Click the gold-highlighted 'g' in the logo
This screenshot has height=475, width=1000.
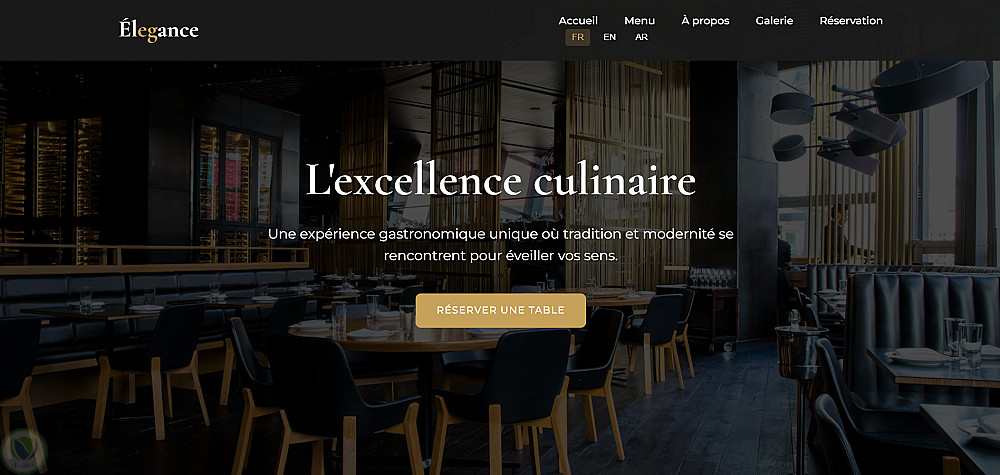(151, 32)
